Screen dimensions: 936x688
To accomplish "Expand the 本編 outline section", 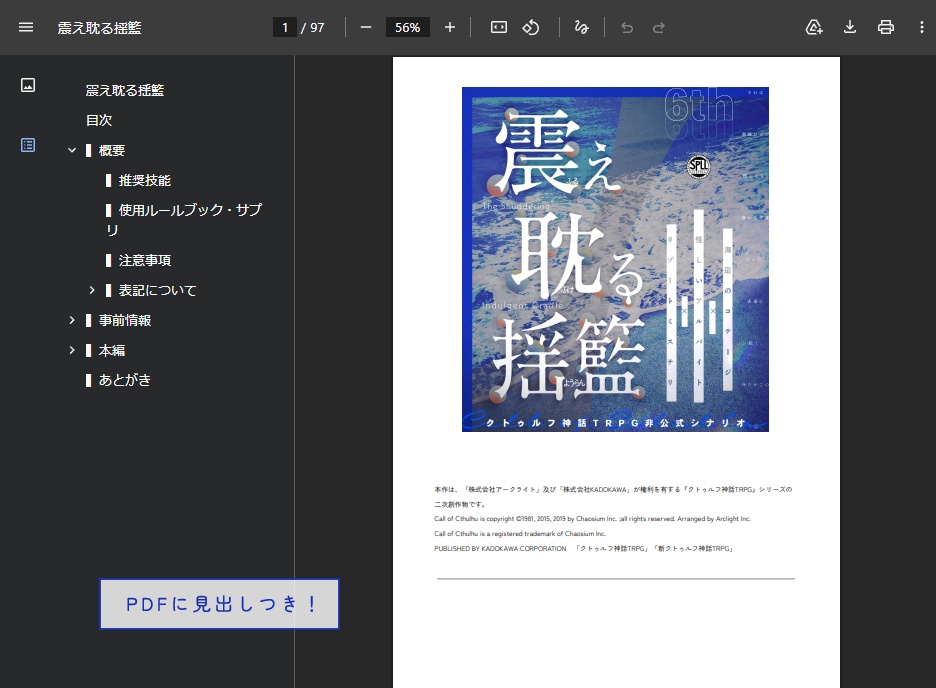I will tap(72, 350).
